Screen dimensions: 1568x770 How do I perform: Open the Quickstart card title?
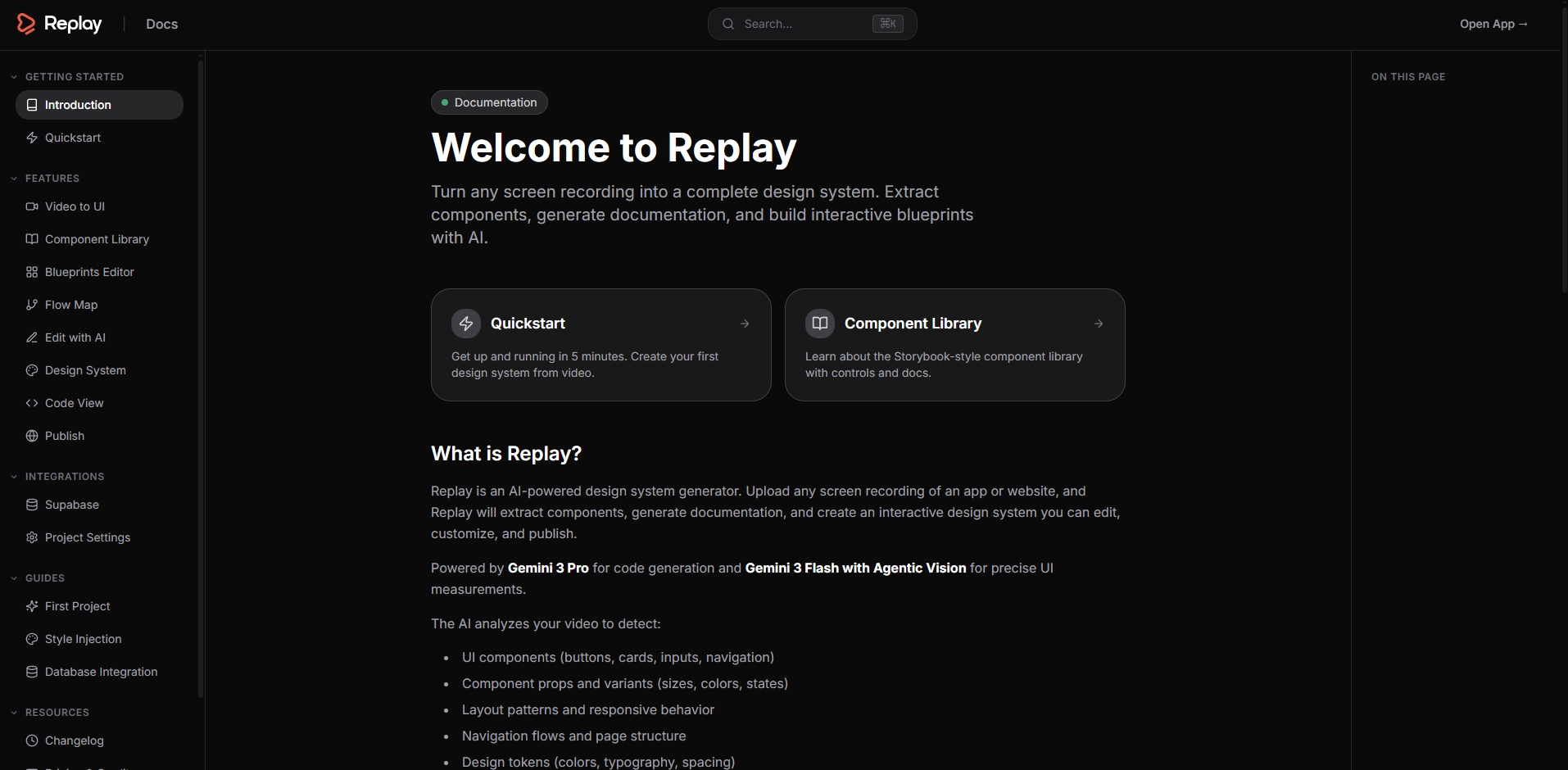pos(528,324)
